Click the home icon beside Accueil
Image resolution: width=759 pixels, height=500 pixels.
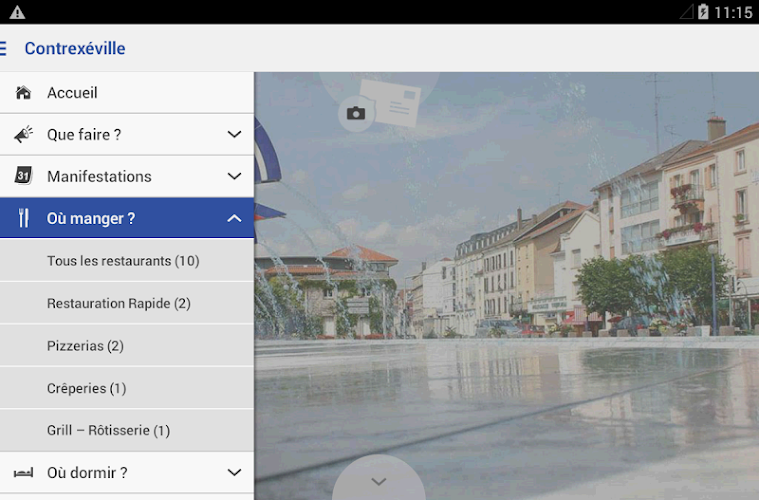[23, 92]
